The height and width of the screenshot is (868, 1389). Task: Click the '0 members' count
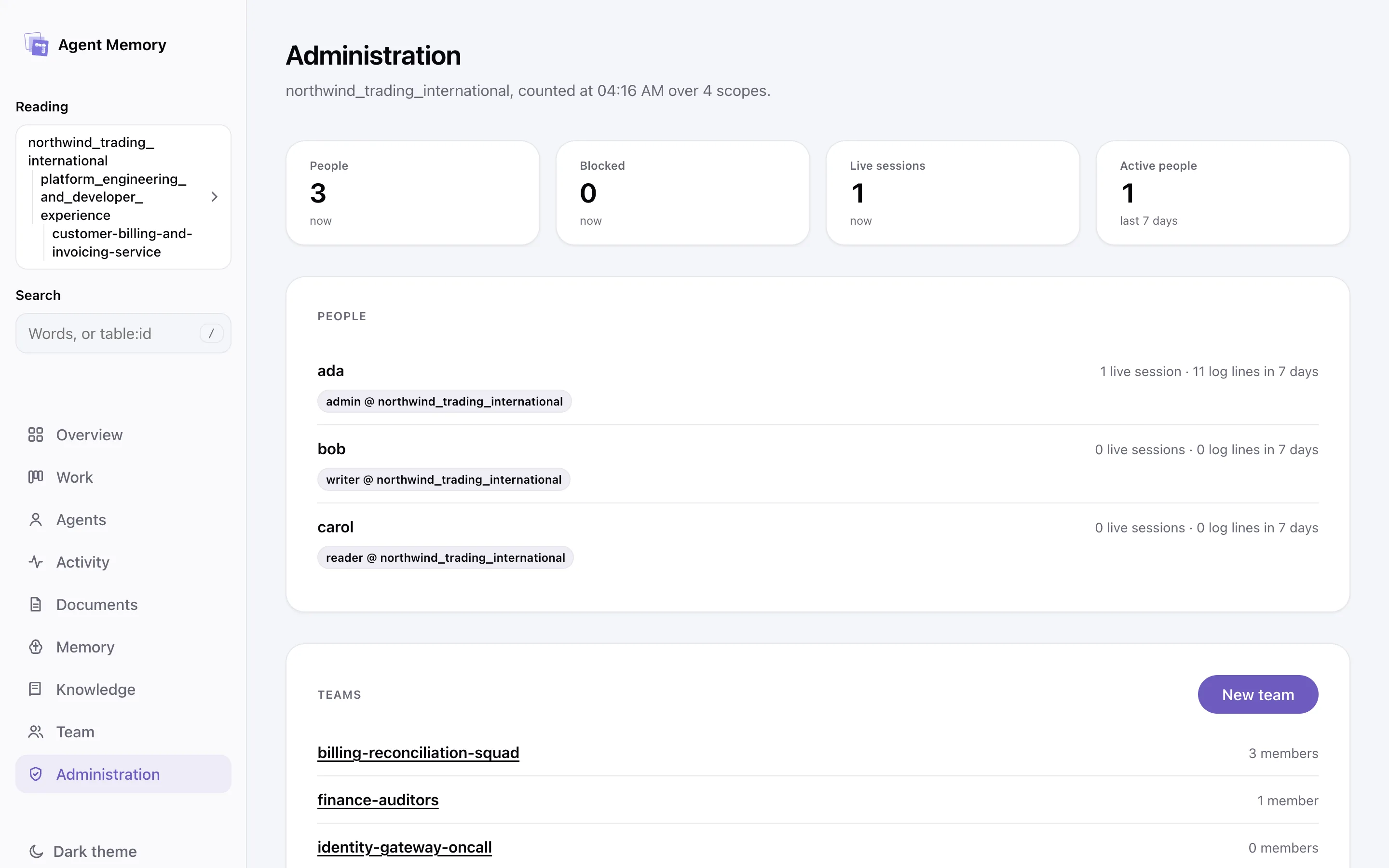(x=1283, y=848)
